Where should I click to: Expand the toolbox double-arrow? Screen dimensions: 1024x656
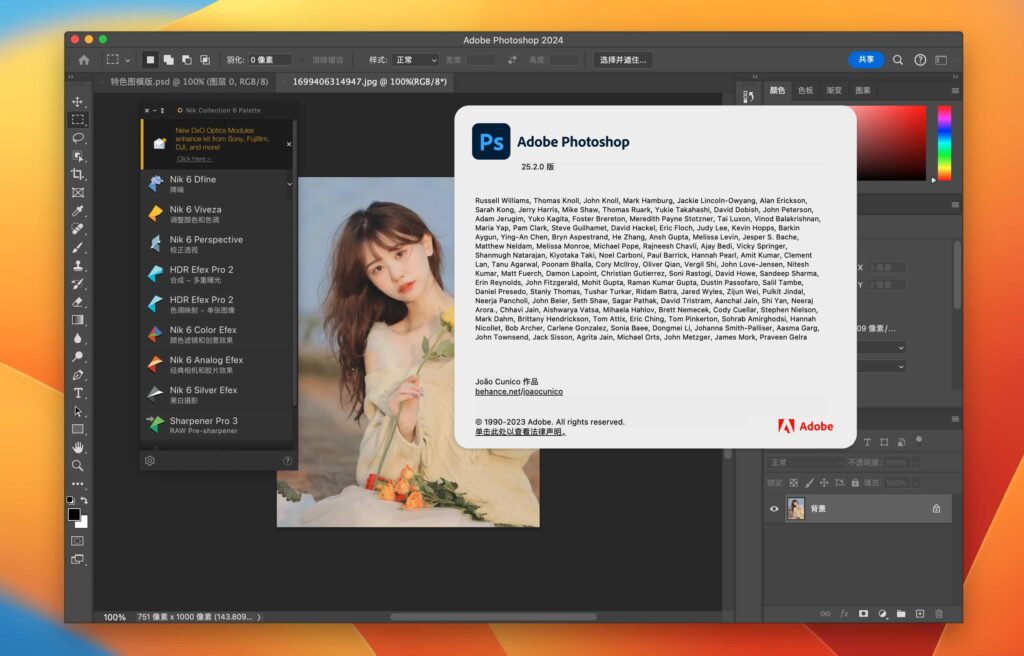71,77
